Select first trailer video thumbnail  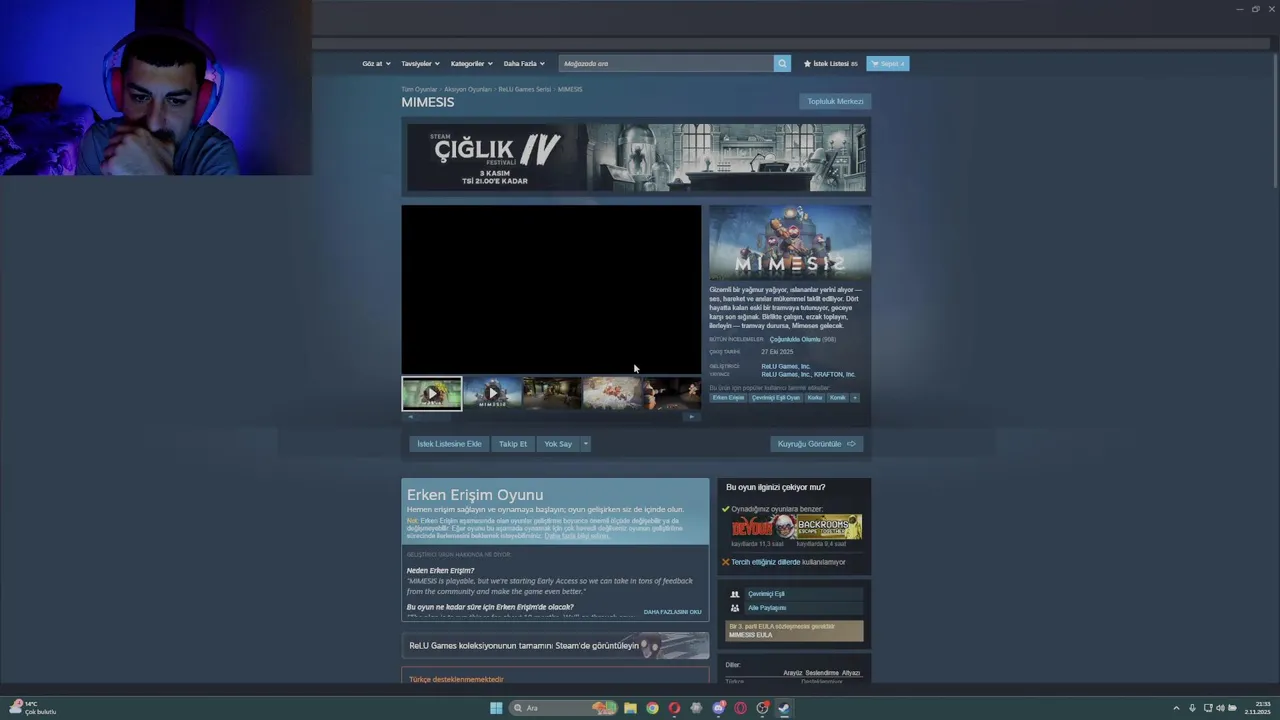point(432,394)
